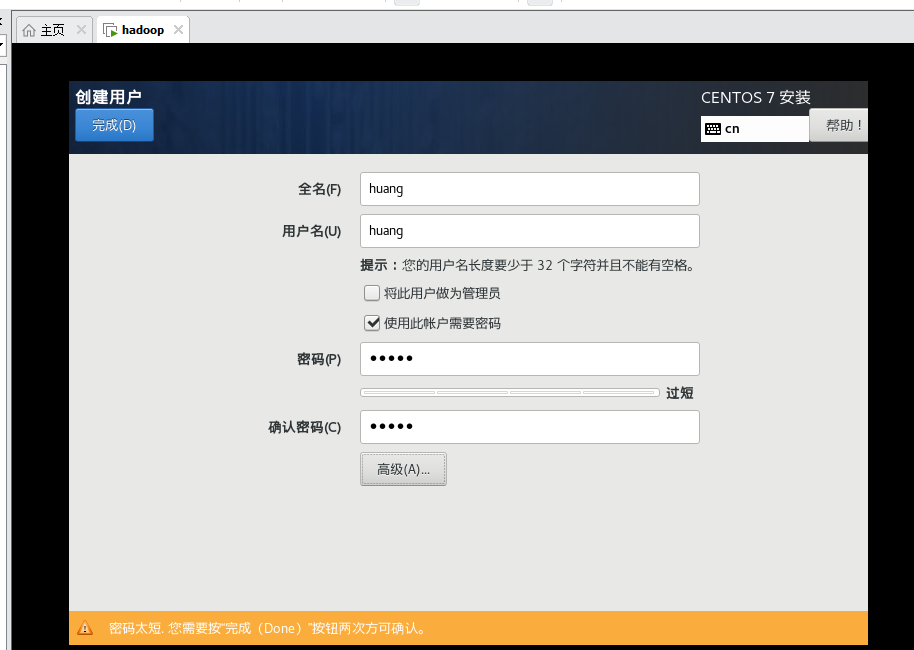Click the warning triangle icon in orange bar
The width and height of the screenshot is (914, 650).
[85, 628]
